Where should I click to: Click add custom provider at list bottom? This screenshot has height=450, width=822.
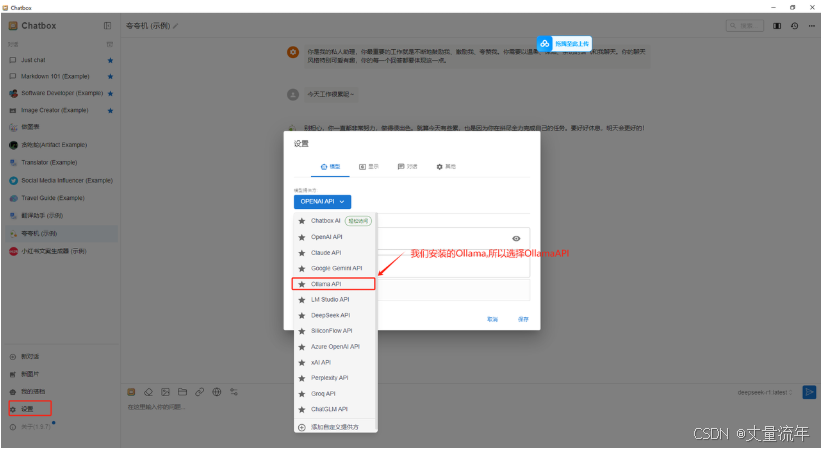(334, 427)
